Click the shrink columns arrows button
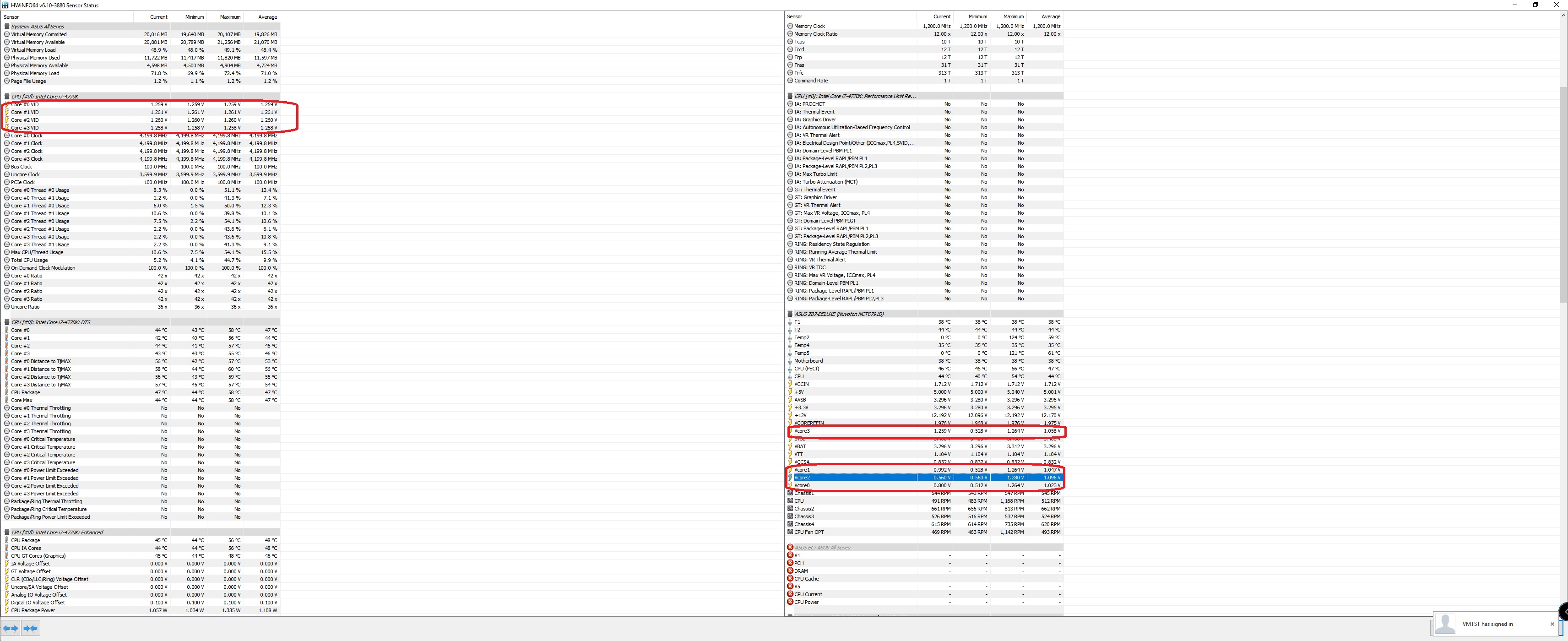Viewport: 1568px width, 641px height. (30, 628)
